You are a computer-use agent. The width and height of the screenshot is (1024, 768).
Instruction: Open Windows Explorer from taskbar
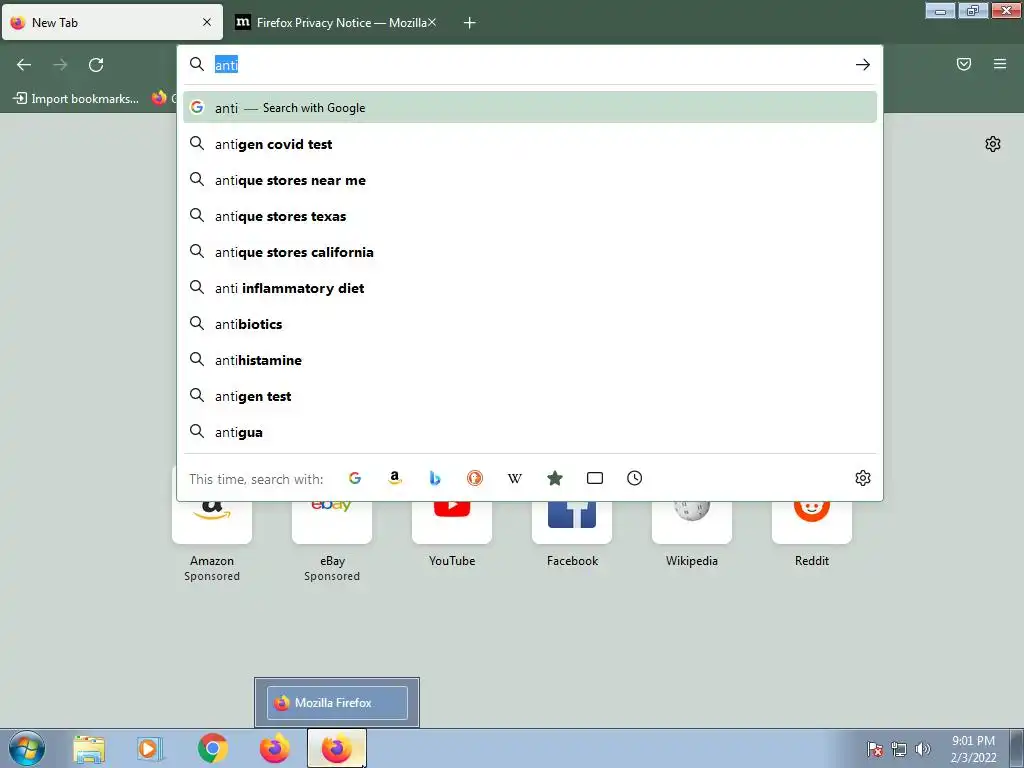tap(89, 748)
